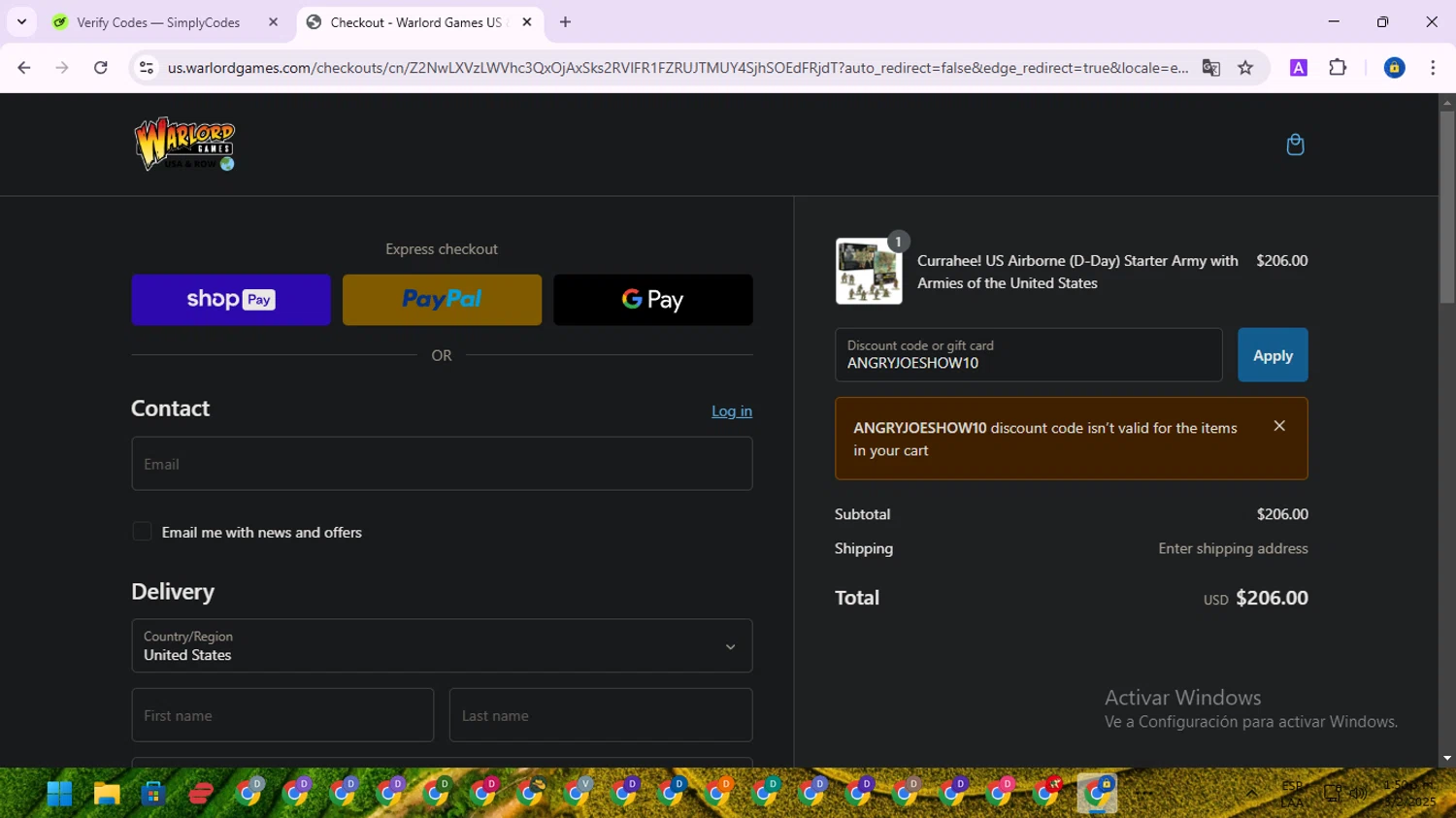
Task: Click the discount code input field
Action: [x=1028, y=355]
